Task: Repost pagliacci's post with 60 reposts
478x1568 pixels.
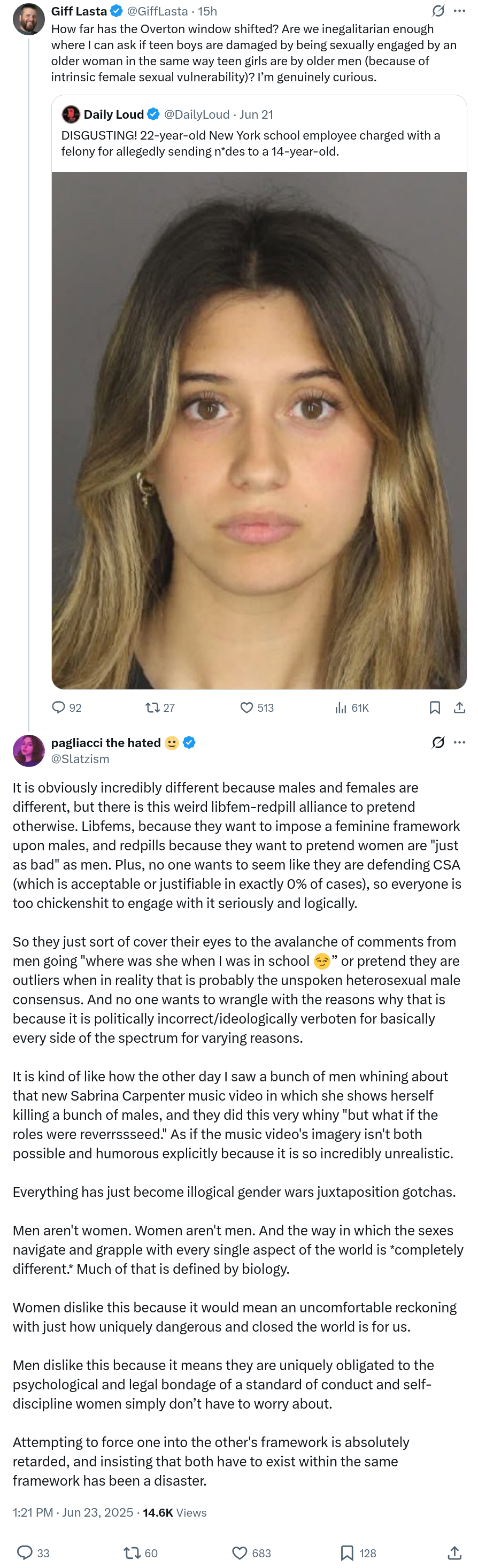Action: click(132, 1552)
